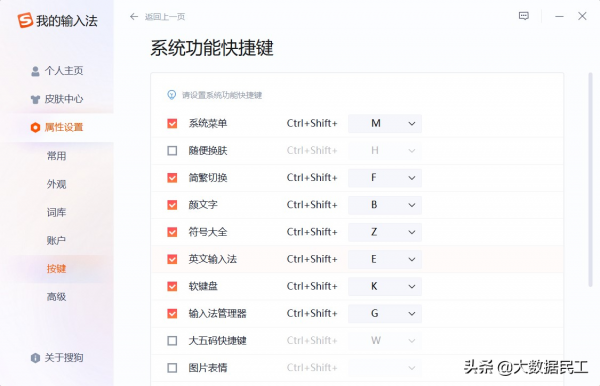Select the 按键 settings tab
Screen dimensions: 600x386
click(57, 269)
